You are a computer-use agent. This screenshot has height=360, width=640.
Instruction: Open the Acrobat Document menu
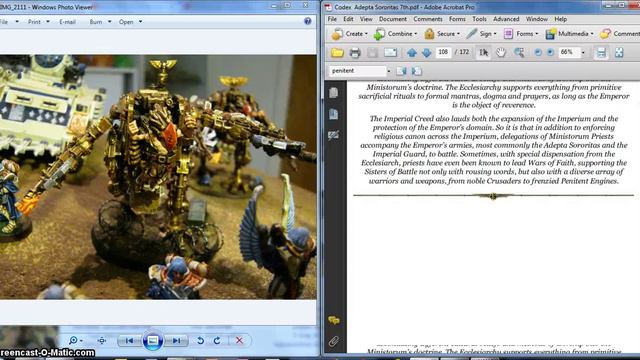pos(393,19)
